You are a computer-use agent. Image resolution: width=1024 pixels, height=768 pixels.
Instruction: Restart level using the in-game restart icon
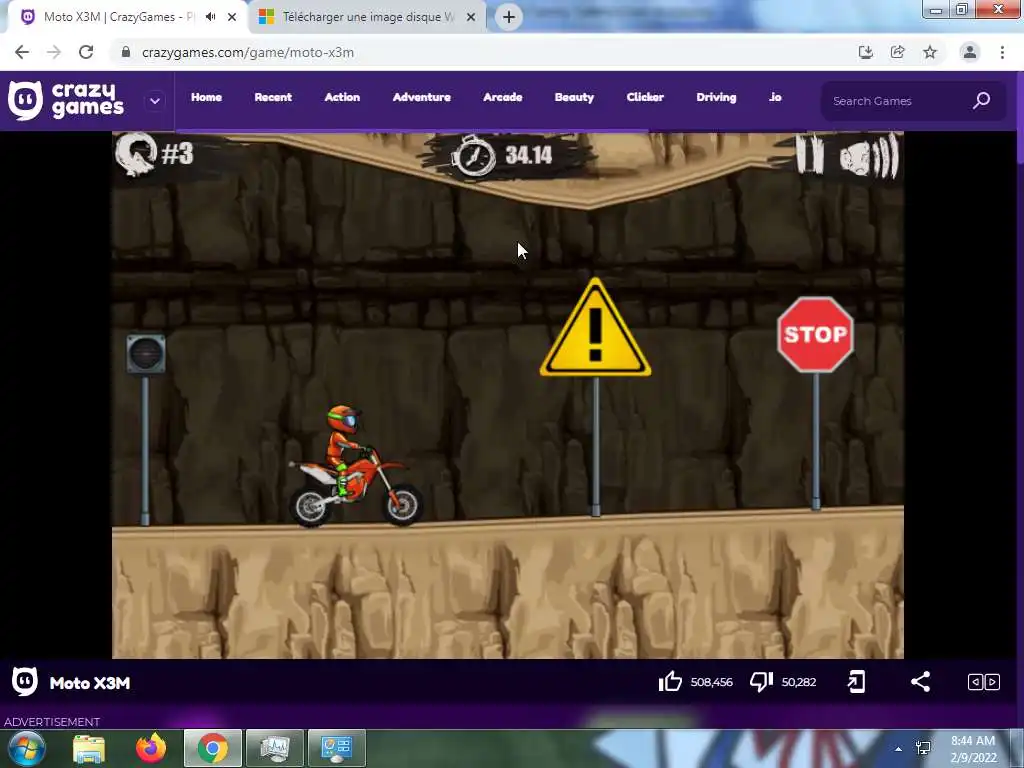[x=136, y=154]
